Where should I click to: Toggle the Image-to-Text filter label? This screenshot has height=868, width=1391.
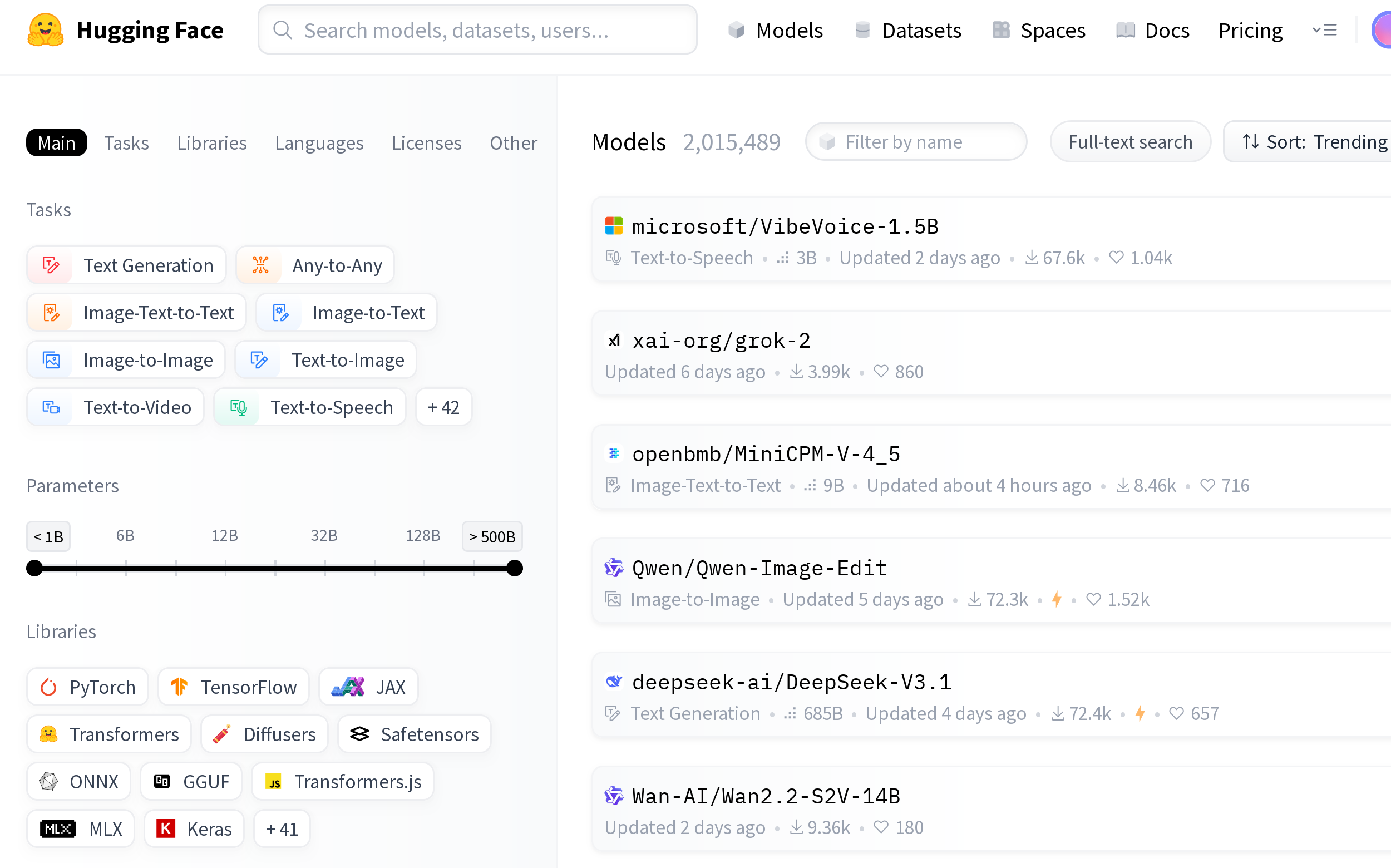point(368,313)
